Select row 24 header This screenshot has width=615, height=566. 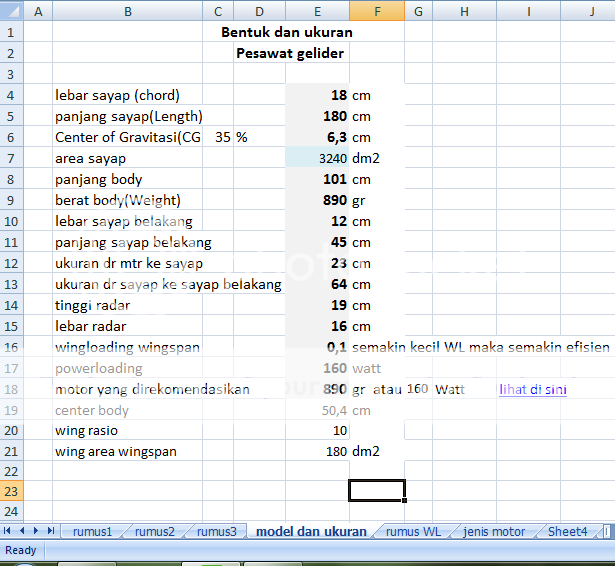[x=12, y=511]
